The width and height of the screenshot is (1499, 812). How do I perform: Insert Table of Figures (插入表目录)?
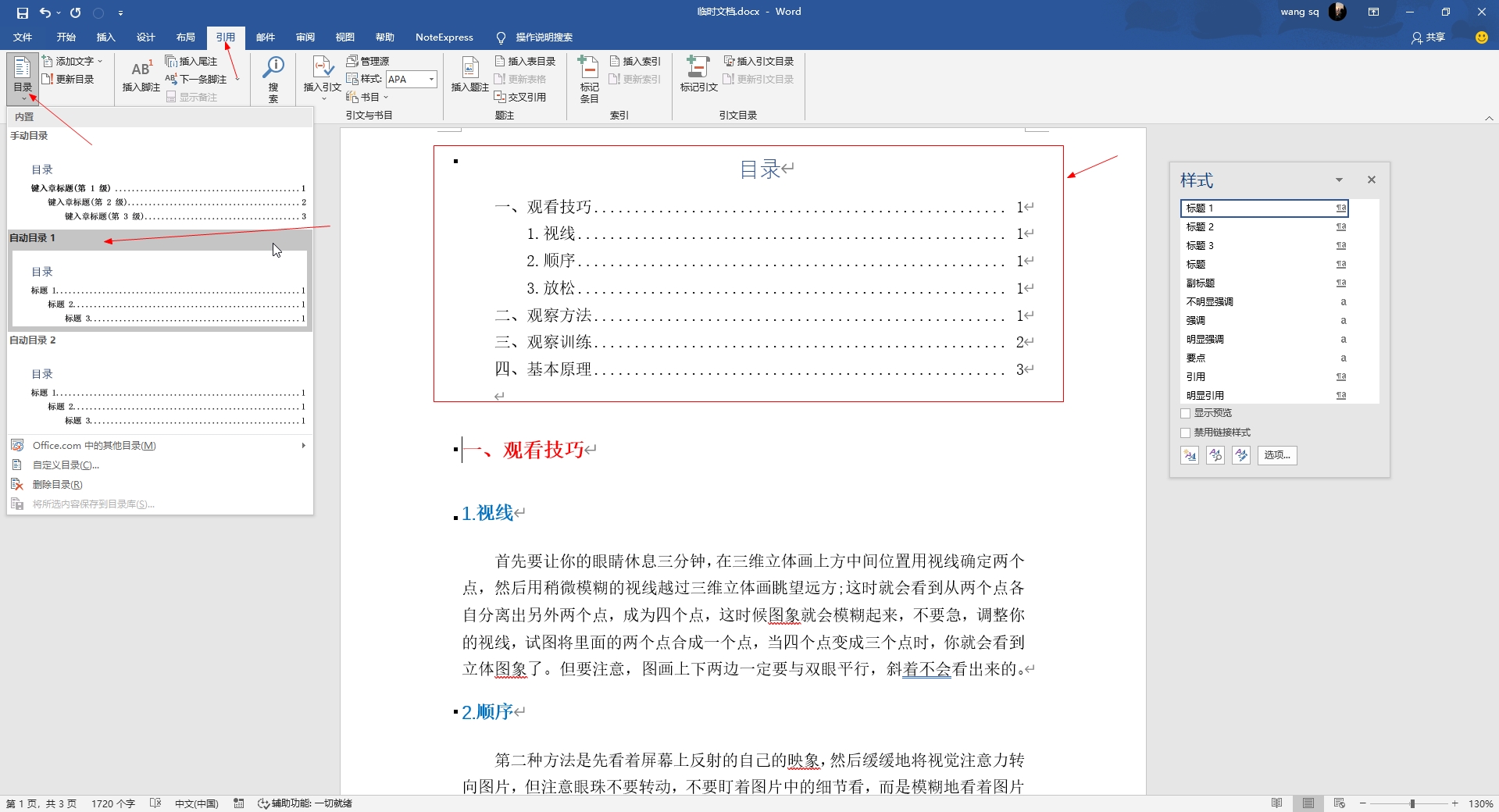point(525,61)
